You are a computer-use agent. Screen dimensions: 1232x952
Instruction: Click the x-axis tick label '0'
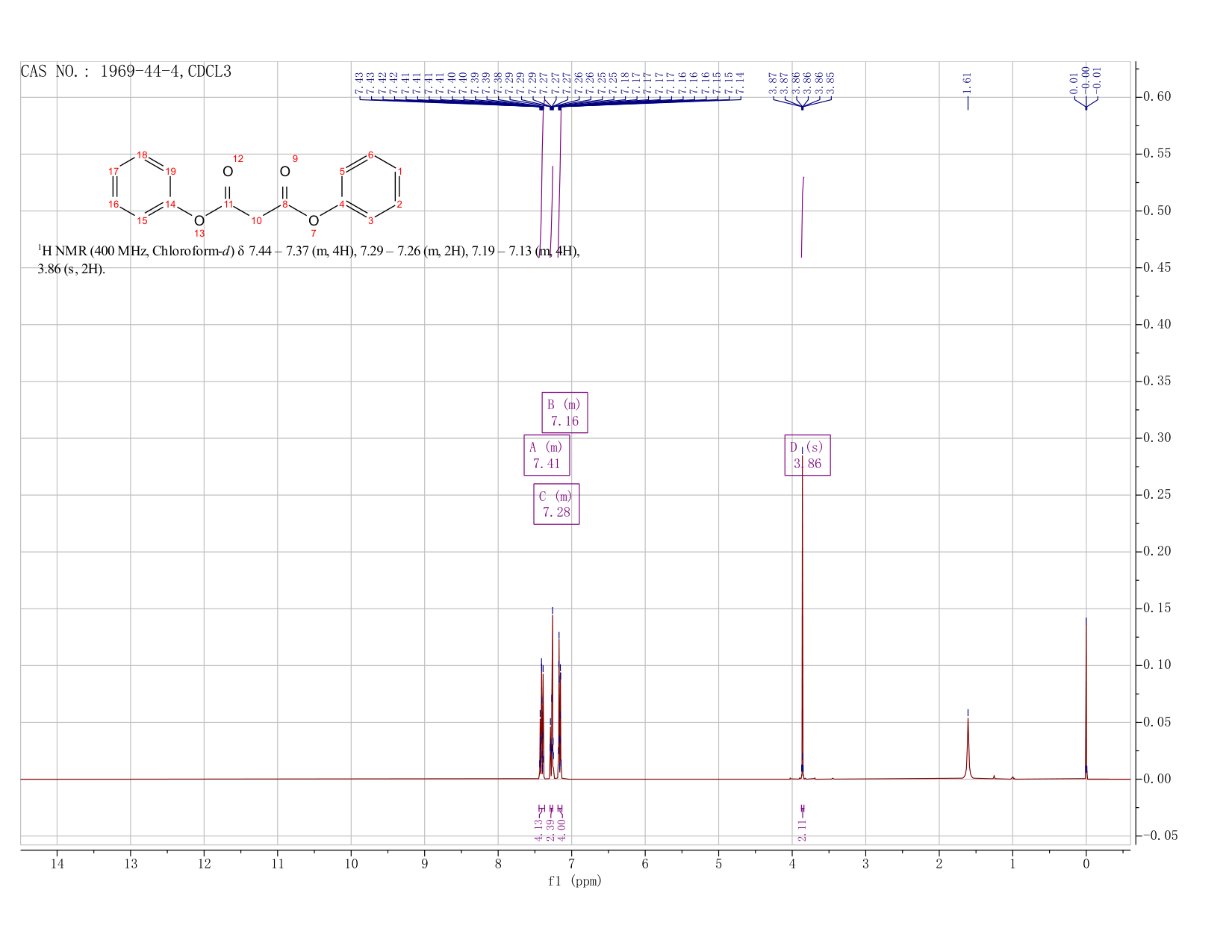tap(1086, 864)
